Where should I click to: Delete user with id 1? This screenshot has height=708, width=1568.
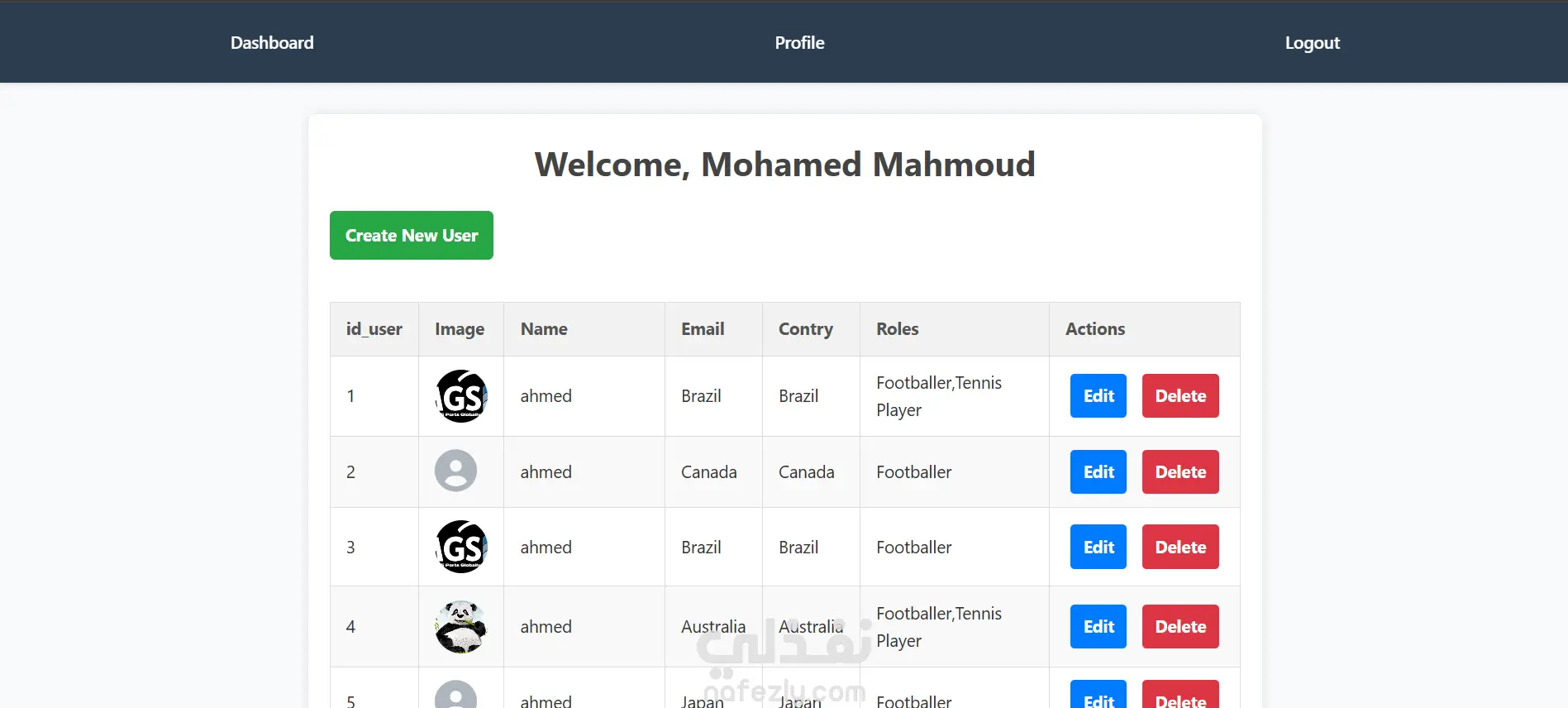coord(1180,396)
